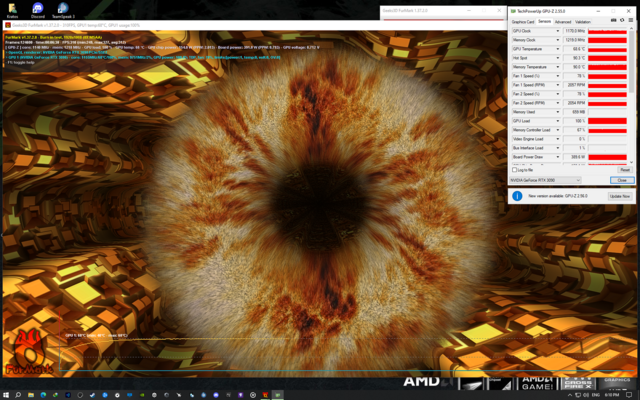
Task: Open the volume tray icon
Action: 586,395
